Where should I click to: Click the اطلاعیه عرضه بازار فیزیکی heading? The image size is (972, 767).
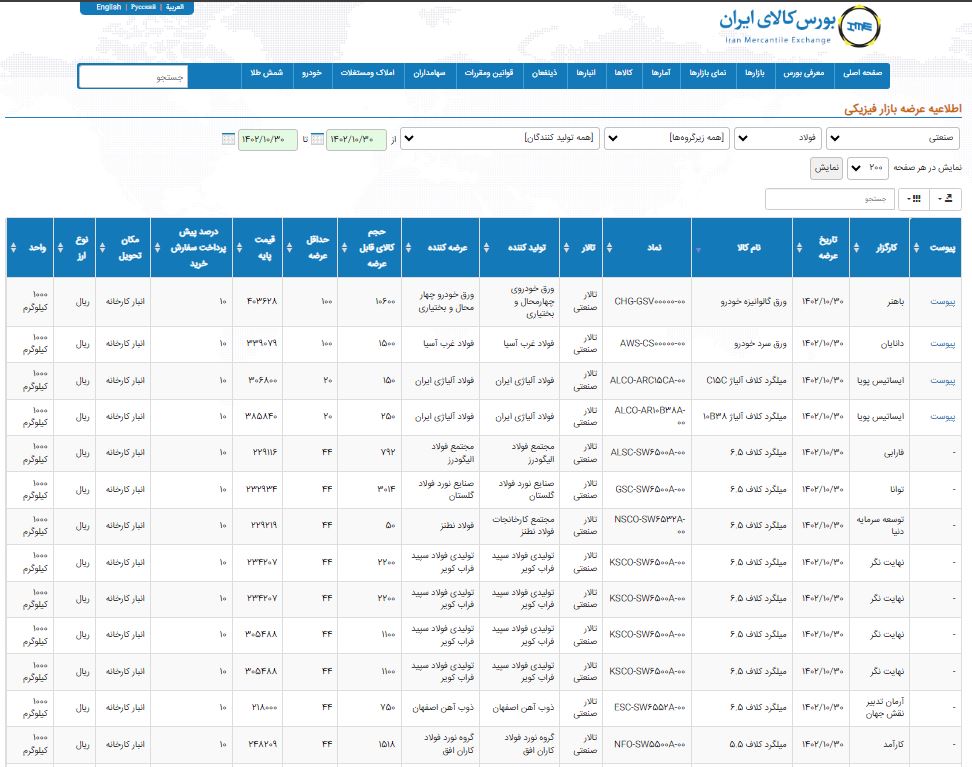click(903, 109)
